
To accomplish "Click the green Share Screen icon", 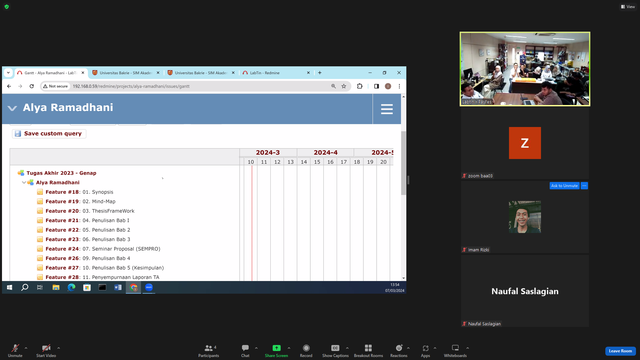I will coord(276,348).
